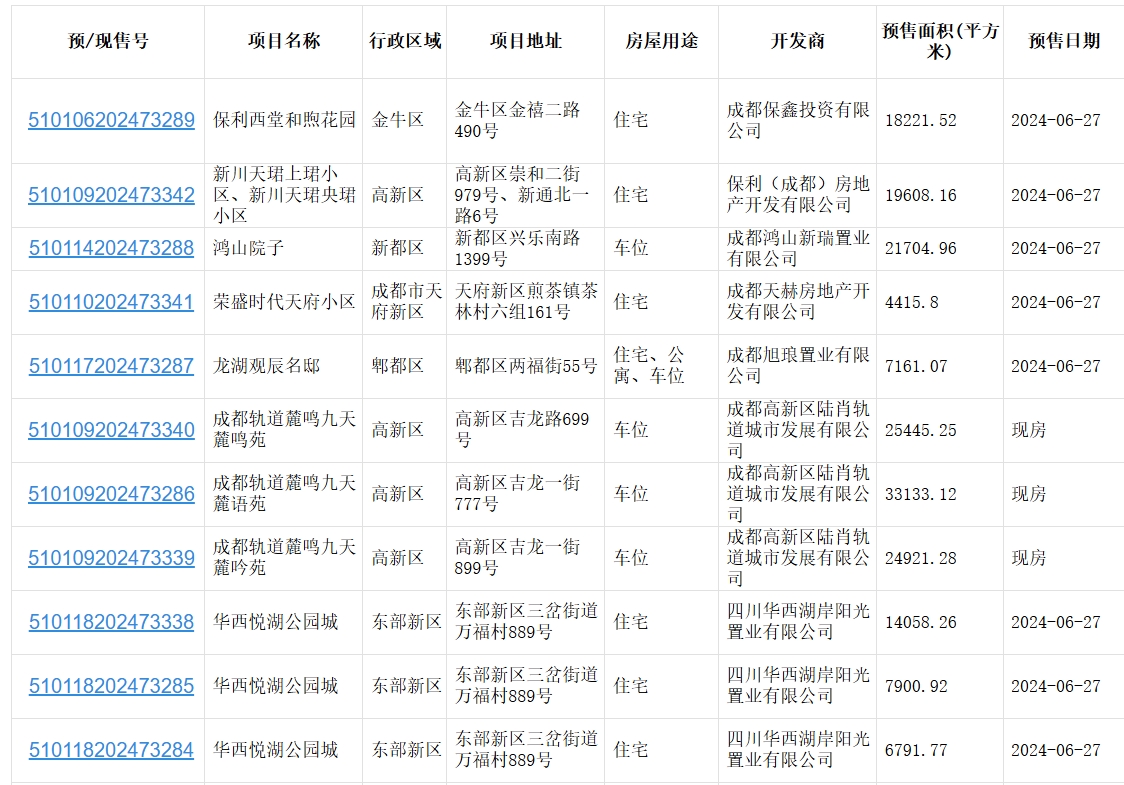This screenshot has width=1124, height=785.
Task: Click presale area value 33133.12
Action: [x=920, y=495]
